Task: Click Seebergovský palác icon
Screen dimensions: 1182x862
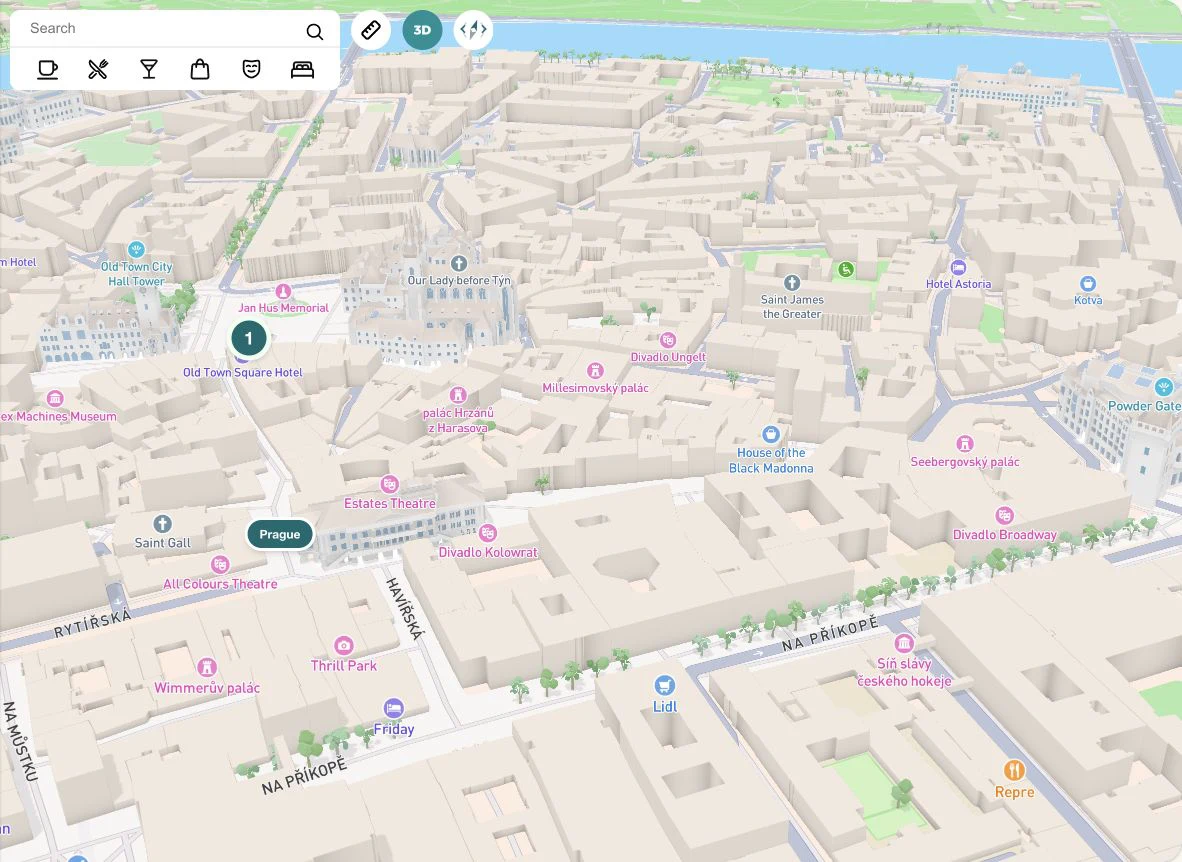Action: point(964,443)
